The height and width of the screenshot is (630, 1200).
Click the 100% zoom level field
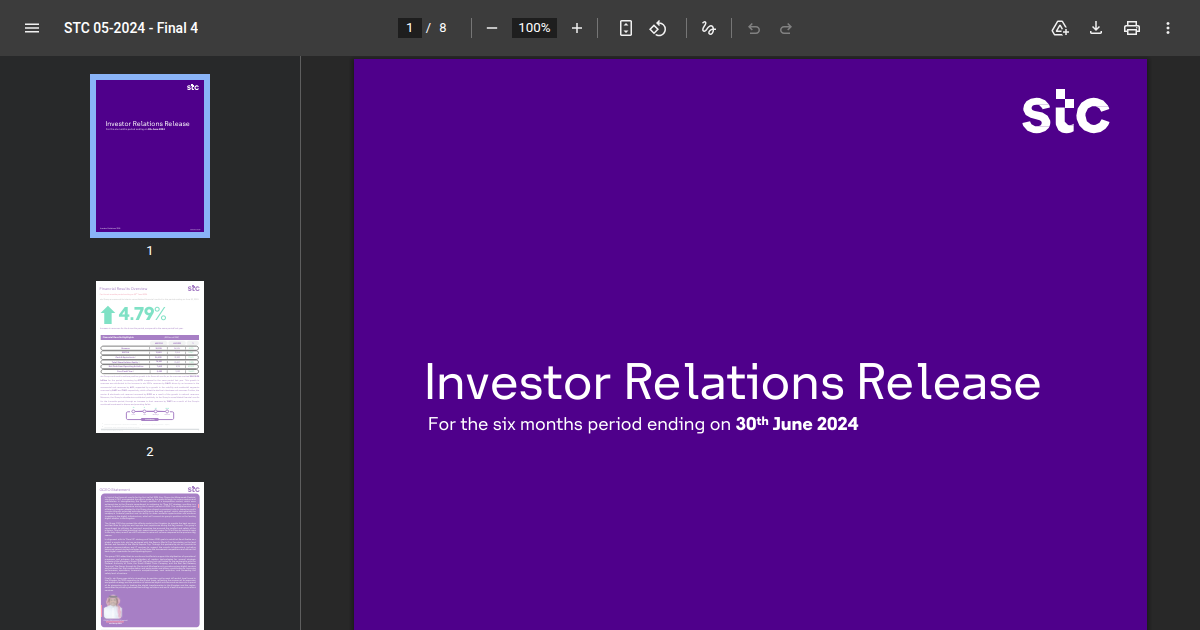tap(534, 28)
